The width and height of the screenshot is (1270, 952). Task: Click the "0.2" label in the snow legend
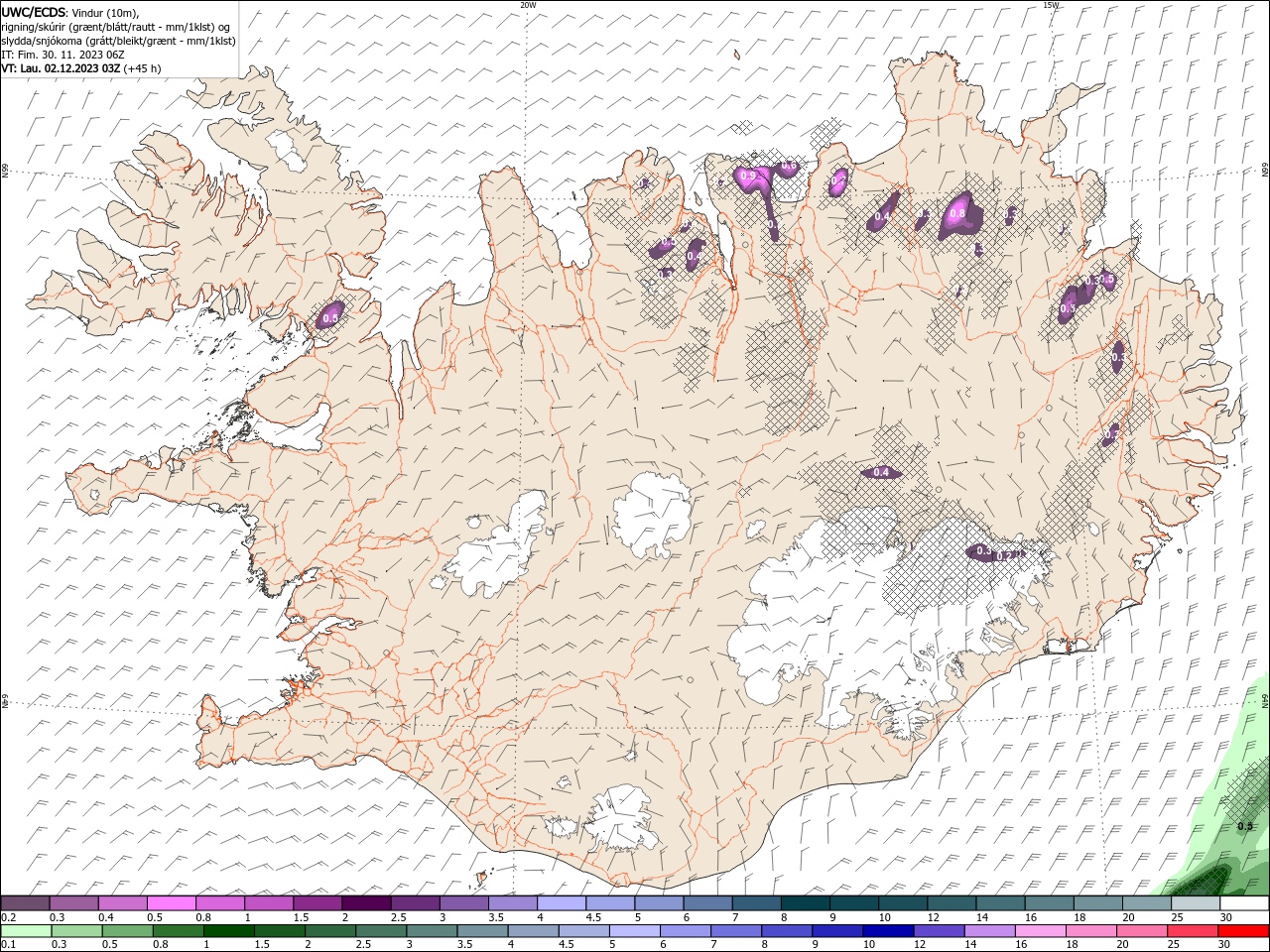(8, 917)
